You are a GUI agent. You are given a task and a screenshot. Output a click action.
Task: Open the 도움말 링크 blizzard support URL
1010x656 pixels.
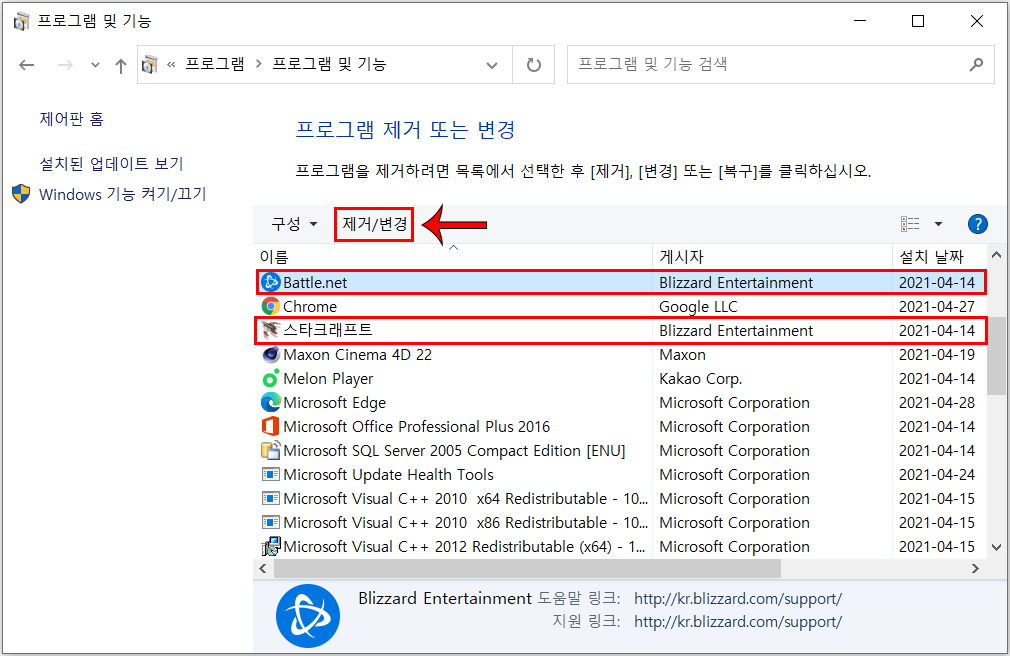coord(738,599)
